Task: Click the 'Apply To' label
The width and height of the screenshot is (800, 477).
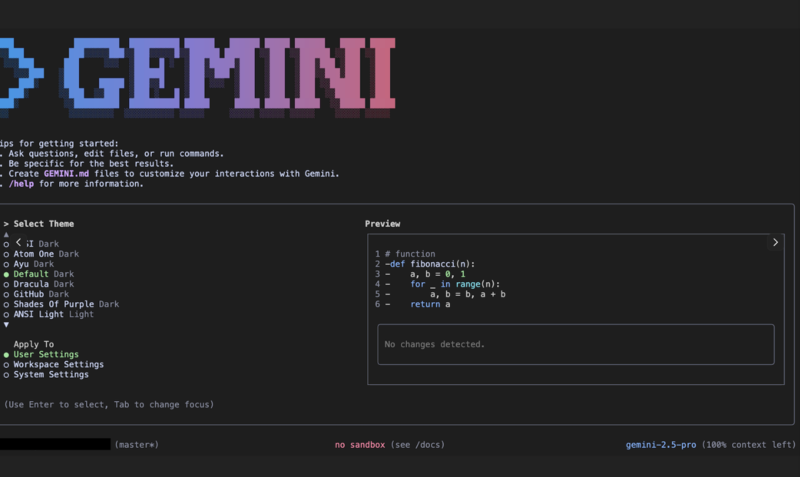Action: (34, 344)
